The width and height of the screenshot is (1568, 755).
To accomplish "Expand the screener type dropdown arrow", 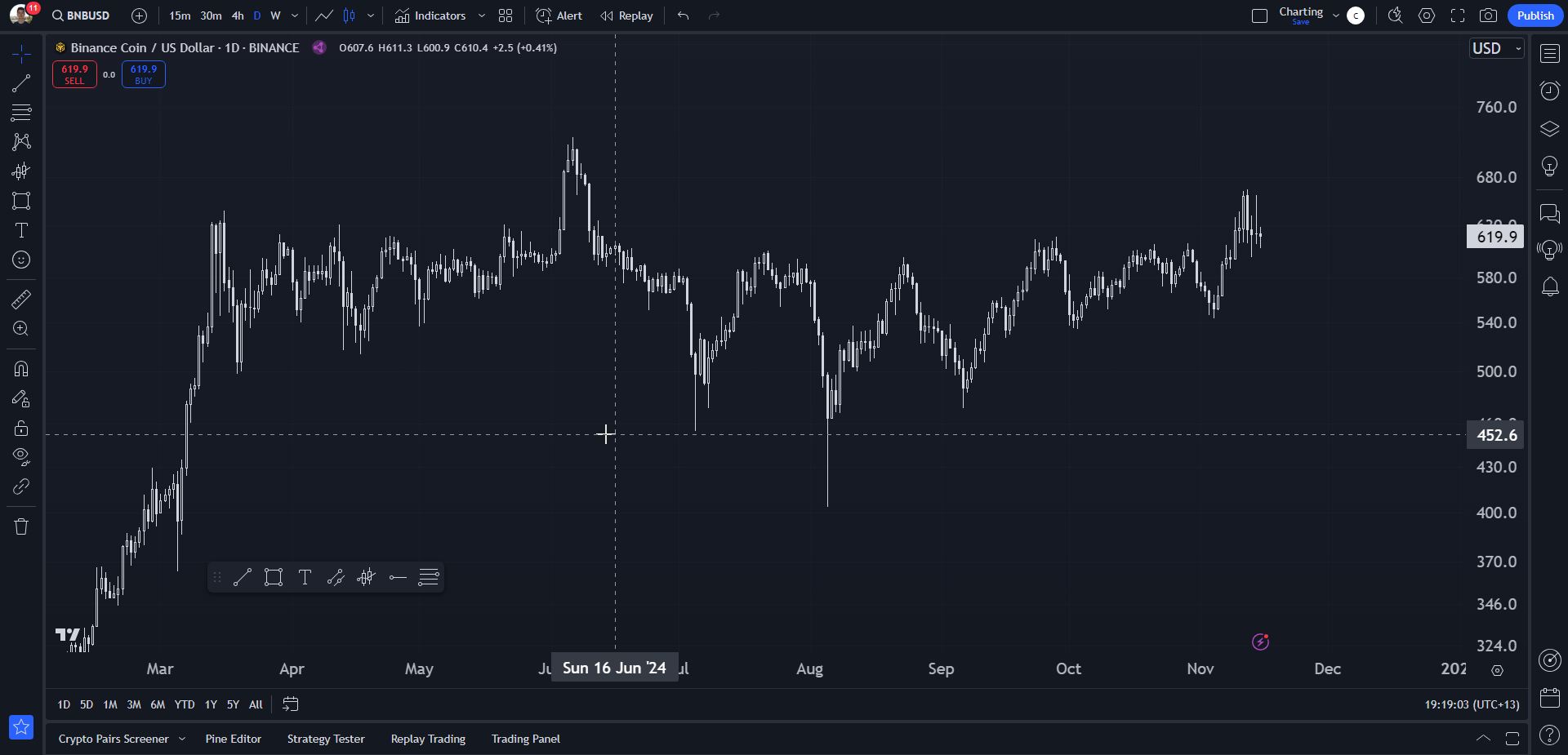I will tap(182, 739).
